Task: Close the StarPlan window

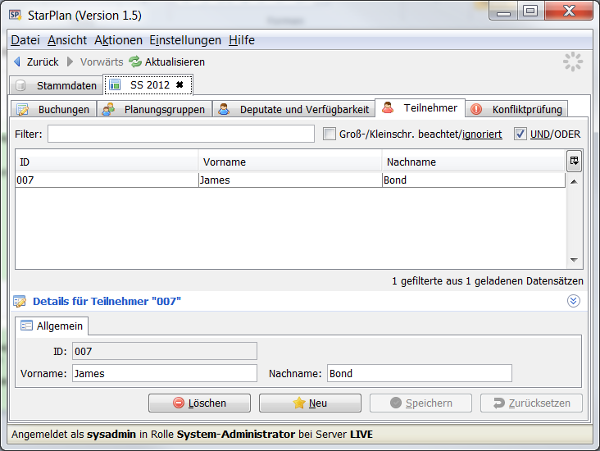Action: (x=569, y=11)
